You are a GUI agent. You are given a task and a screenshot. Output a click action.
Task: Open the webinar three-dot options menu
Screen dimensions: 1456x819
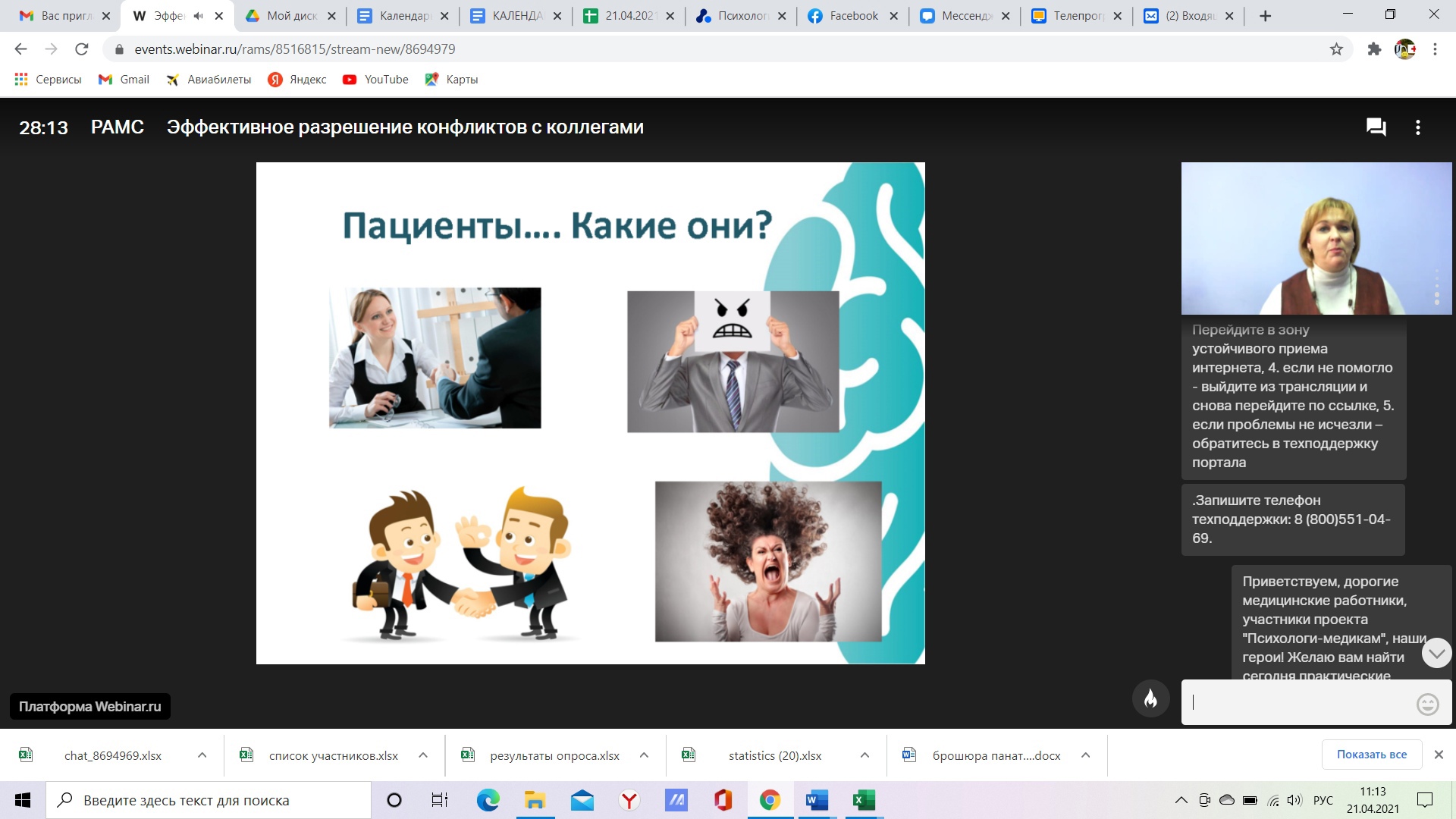[x=1417, y=127]
